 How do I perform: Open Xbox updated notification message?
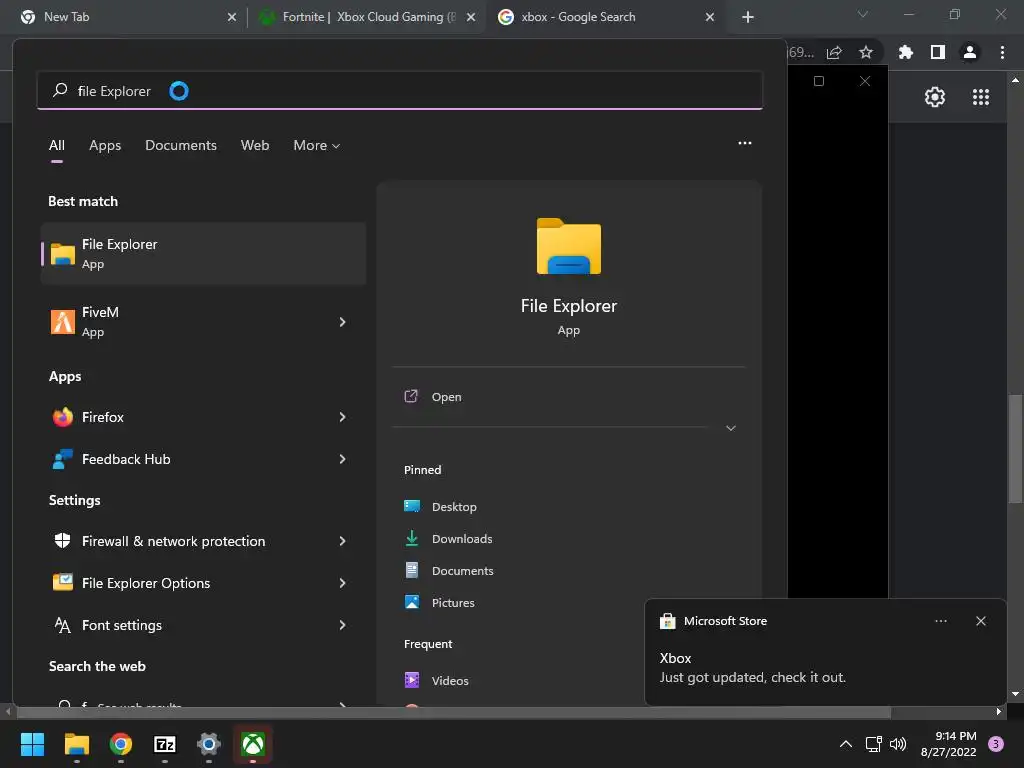click(x=752, y=668)
